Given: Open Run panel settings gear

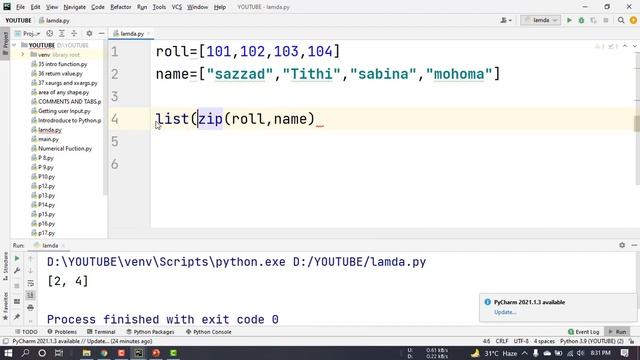Looking at the screenshot, I should coord(622,245).
